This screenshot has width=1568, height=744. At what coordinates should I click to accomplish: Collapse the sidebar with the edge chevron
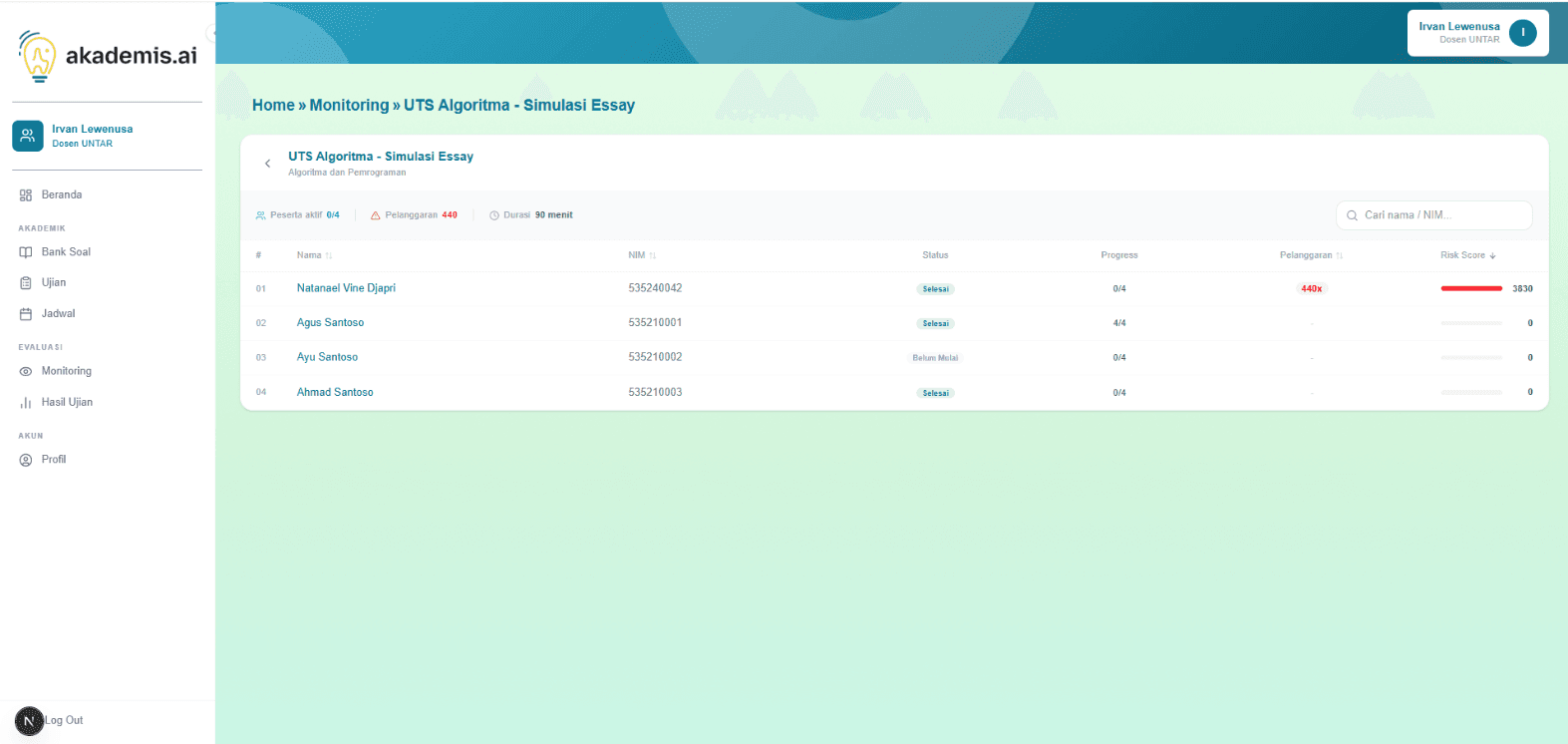coord(212,33)
